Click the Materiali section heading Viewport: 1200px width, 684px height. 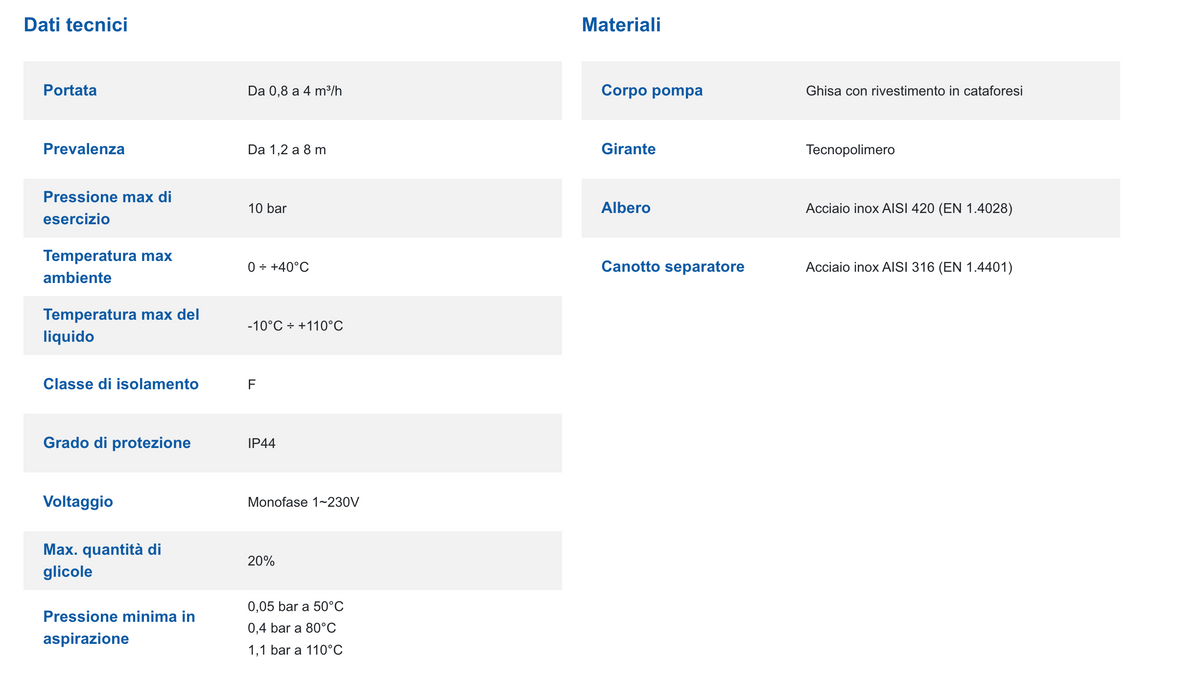[x=621, y=25]
